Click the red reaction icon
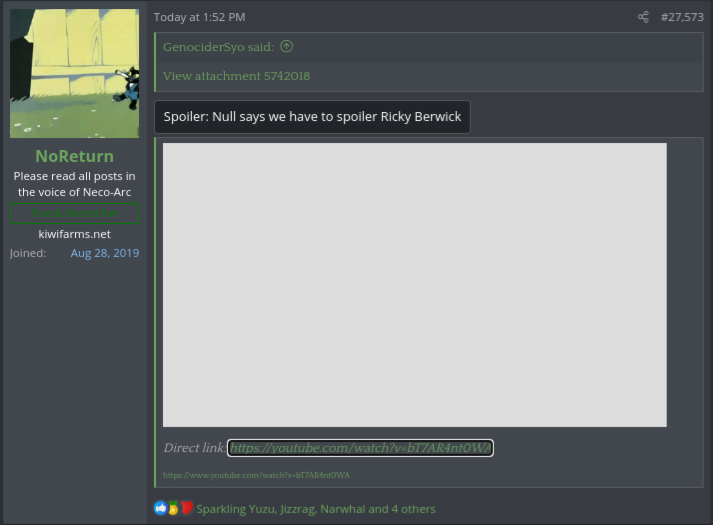Screen dimensions: 713x525 [186, 508]
